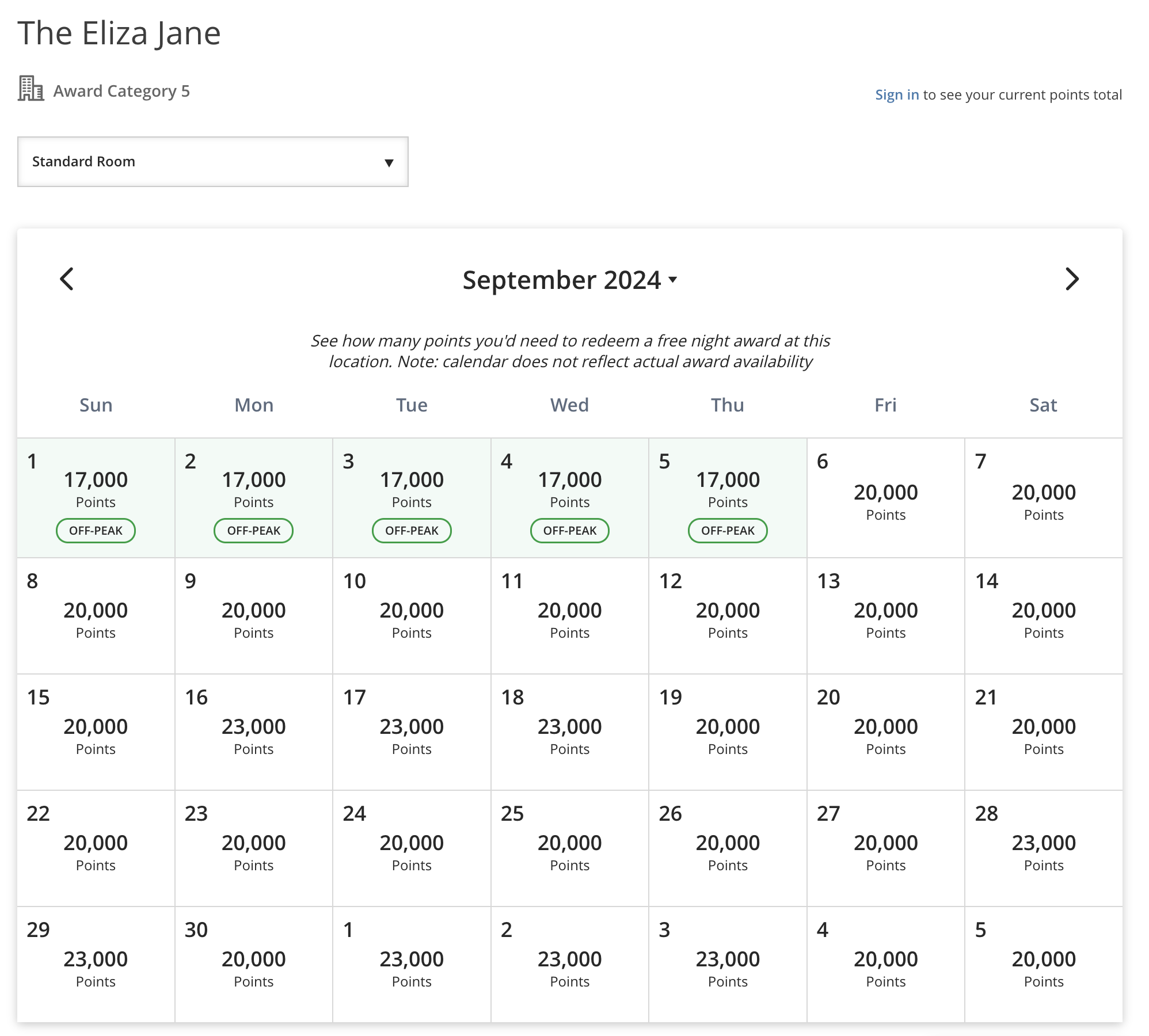Select September 14 date cell

coord(1044,616)
